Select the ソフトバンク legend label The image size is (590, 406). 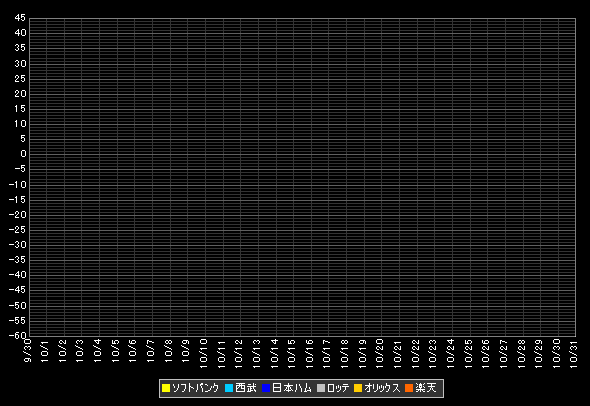[196, 388]
